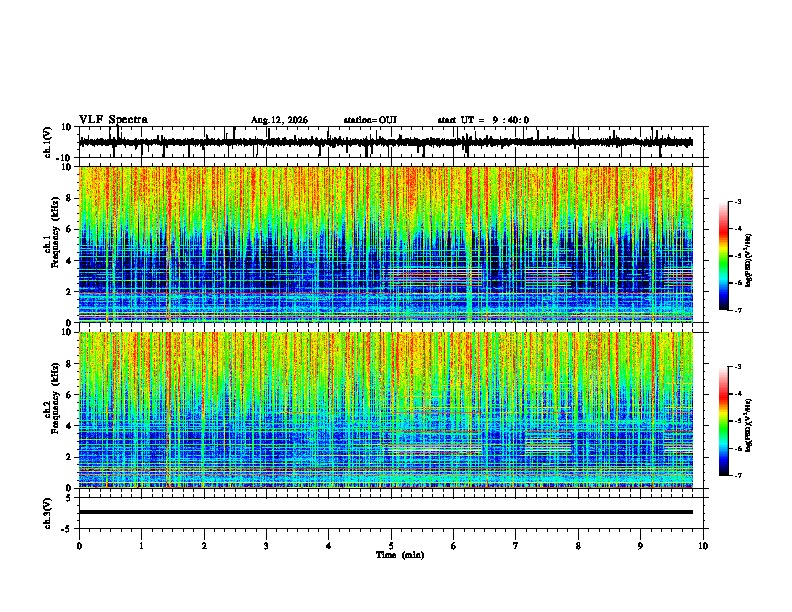
Task: Click the '8' kHz tick on ch.1 spectrogram
Action: (x=69, y=198)
